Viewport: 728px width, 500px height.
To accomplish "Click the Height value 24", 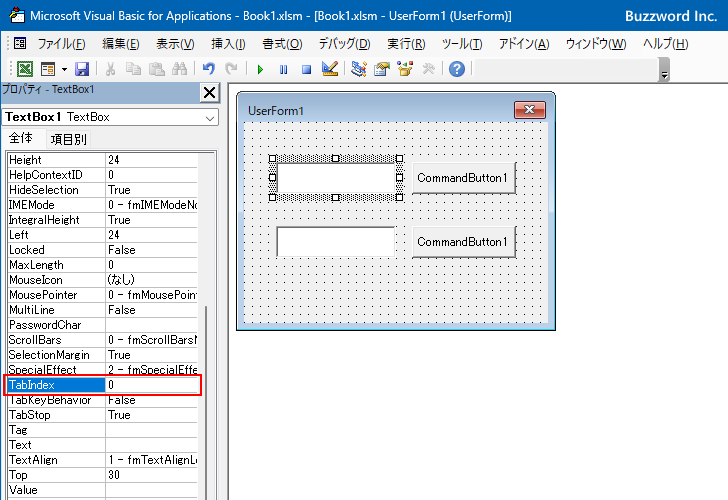I will click(152, 160).
